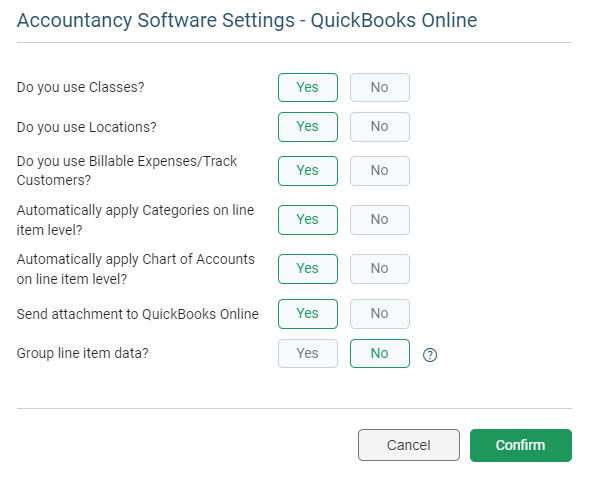
Task: Select No for Send attachment to QuickBooks Online
Action: coord(380,314)
